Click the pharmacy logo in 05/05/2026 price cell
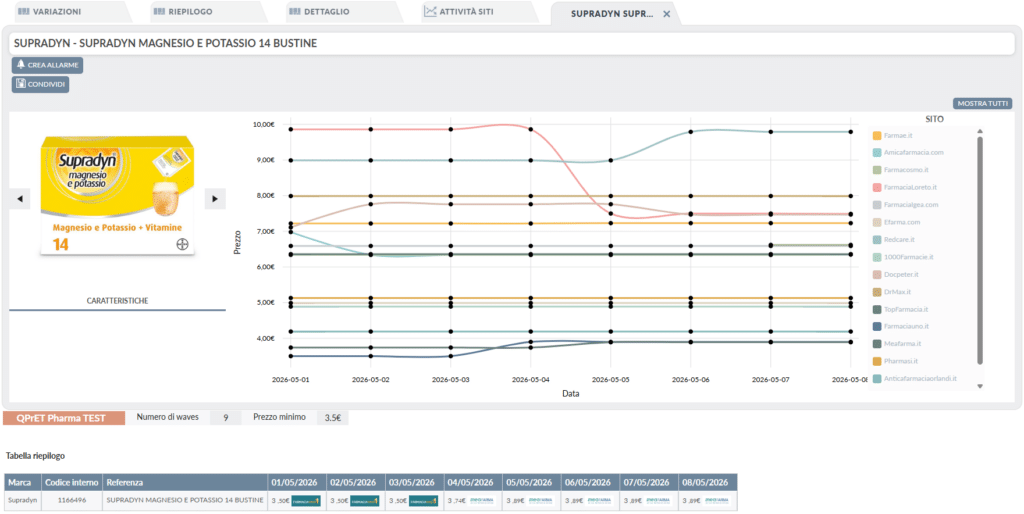 coord(541,500)
